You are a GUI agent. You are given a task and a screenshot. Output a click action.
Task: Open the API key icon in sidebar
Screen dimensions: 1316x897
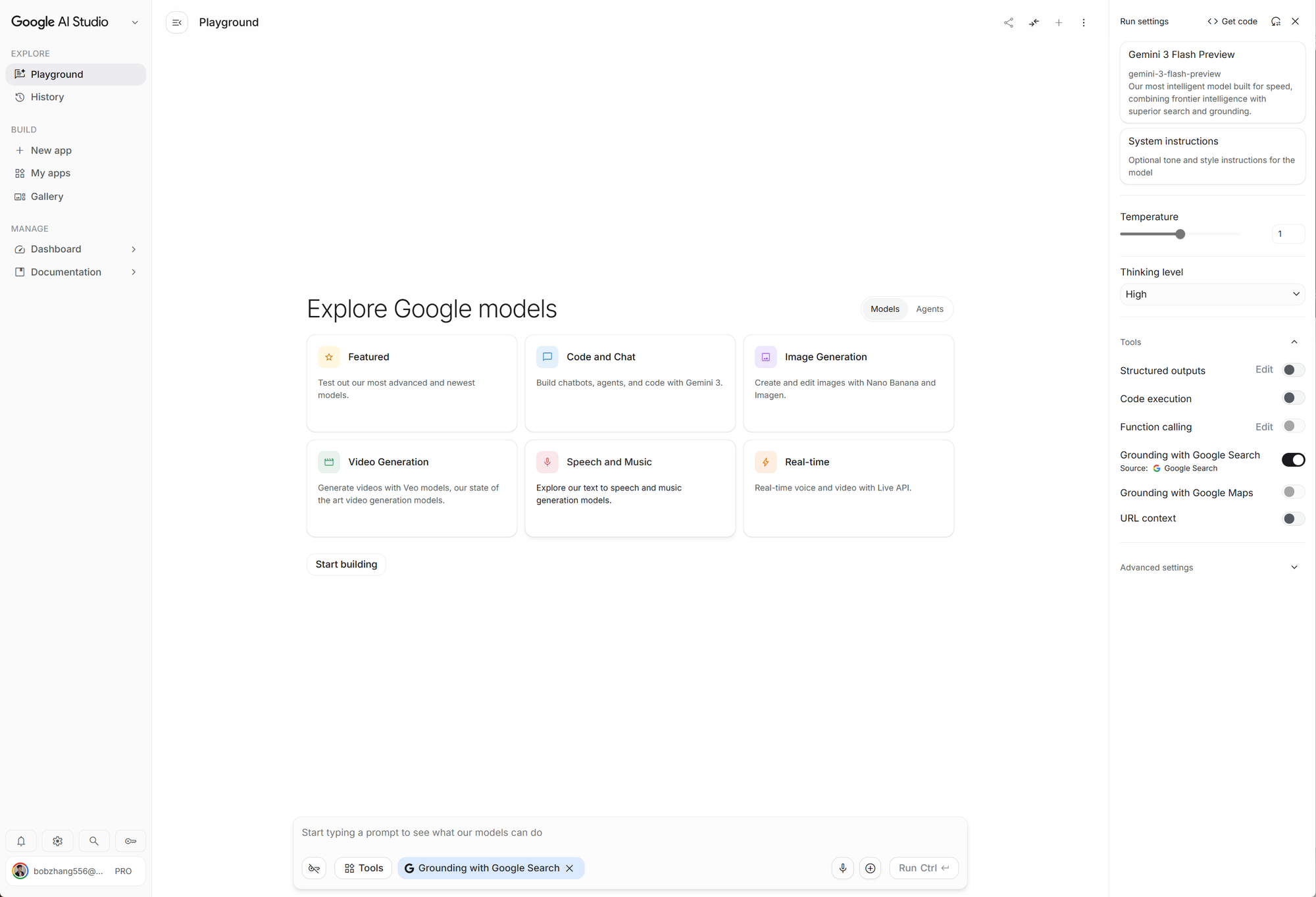click(x=131, y=841)
